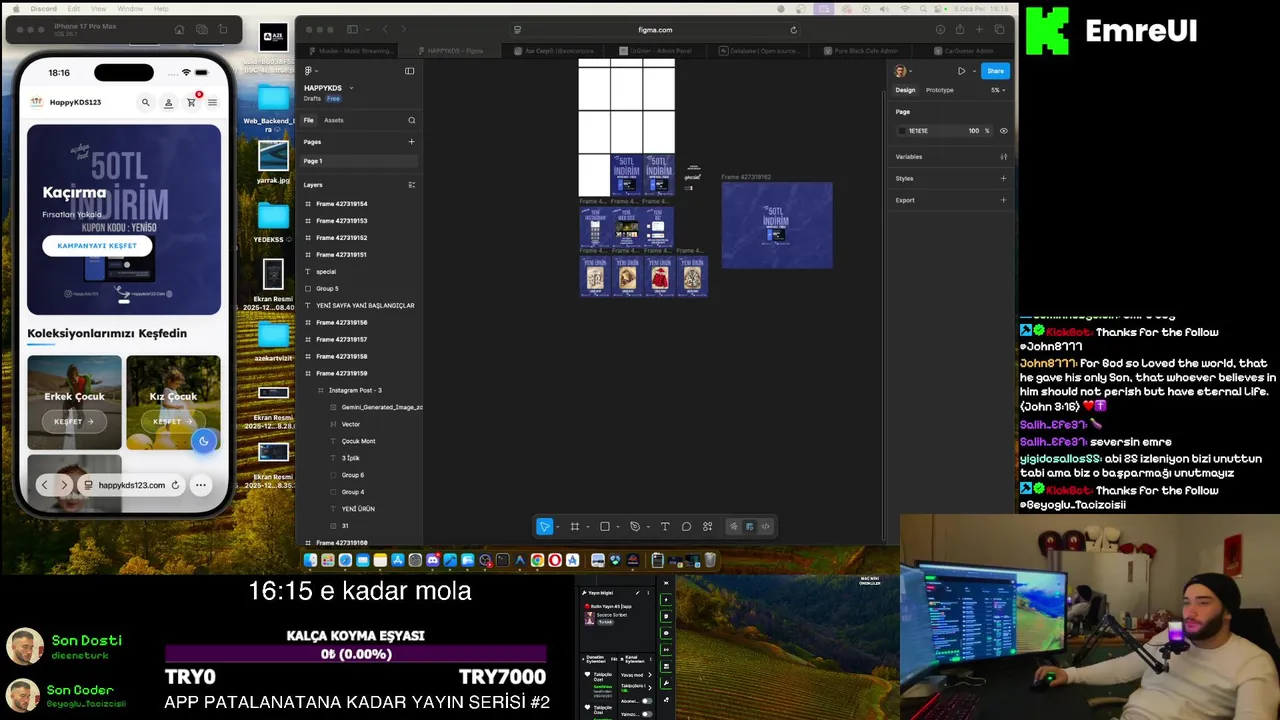
Task: Add export setting with the Export plus
Action: 1003,200
